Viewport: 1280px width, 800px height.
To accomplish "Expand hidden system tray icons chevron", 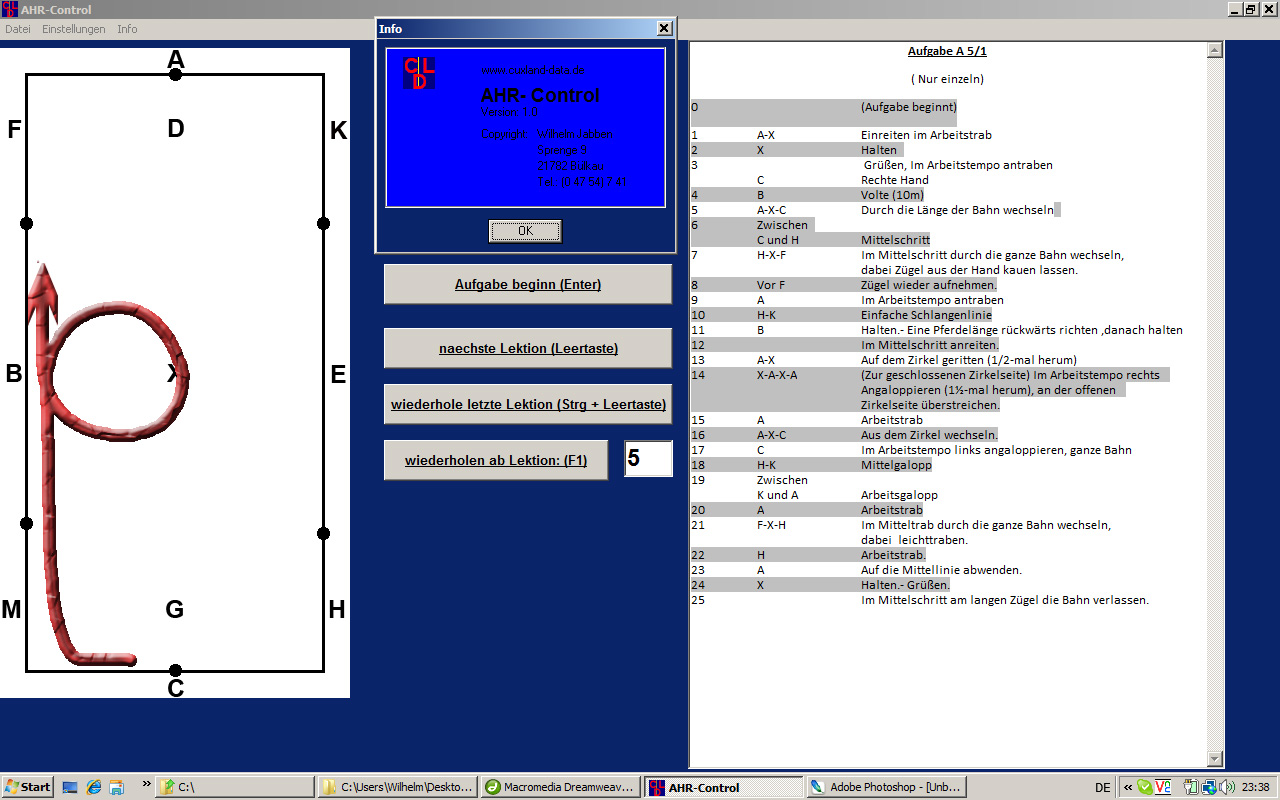I will [1128, 787].
